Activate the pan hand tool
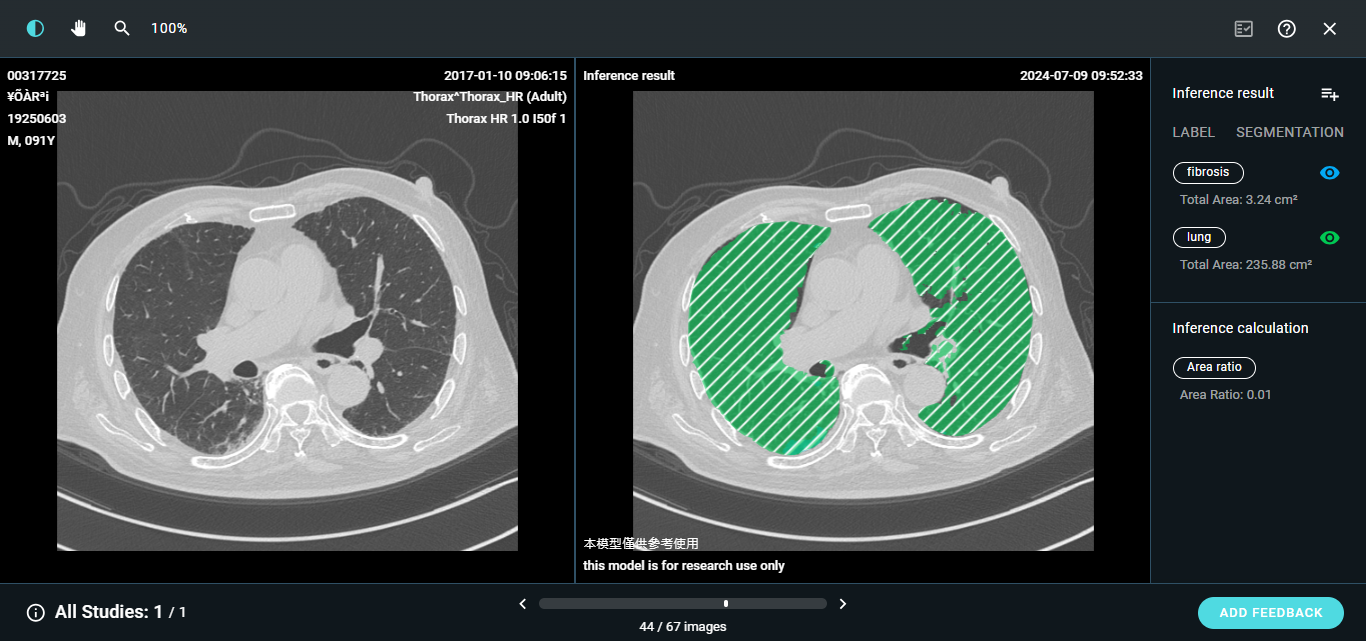This screenshot has width=1366, height=641. [79, 28]
